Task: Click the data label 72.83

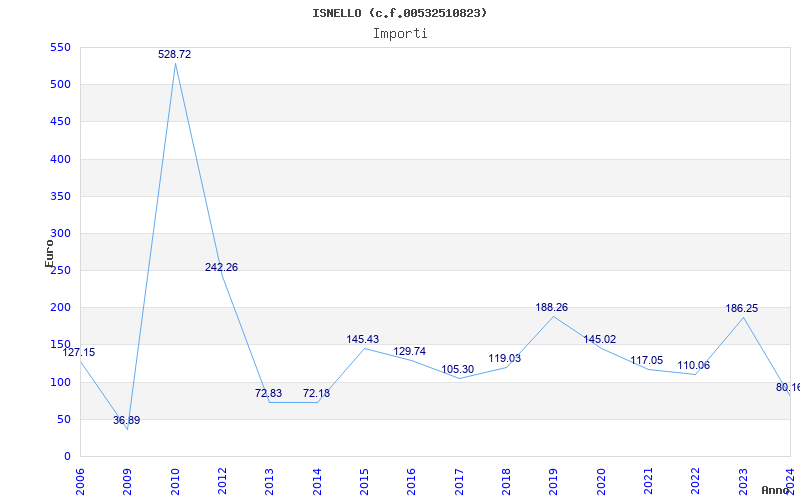Action: pyautogui.click(x=268, y=393)
